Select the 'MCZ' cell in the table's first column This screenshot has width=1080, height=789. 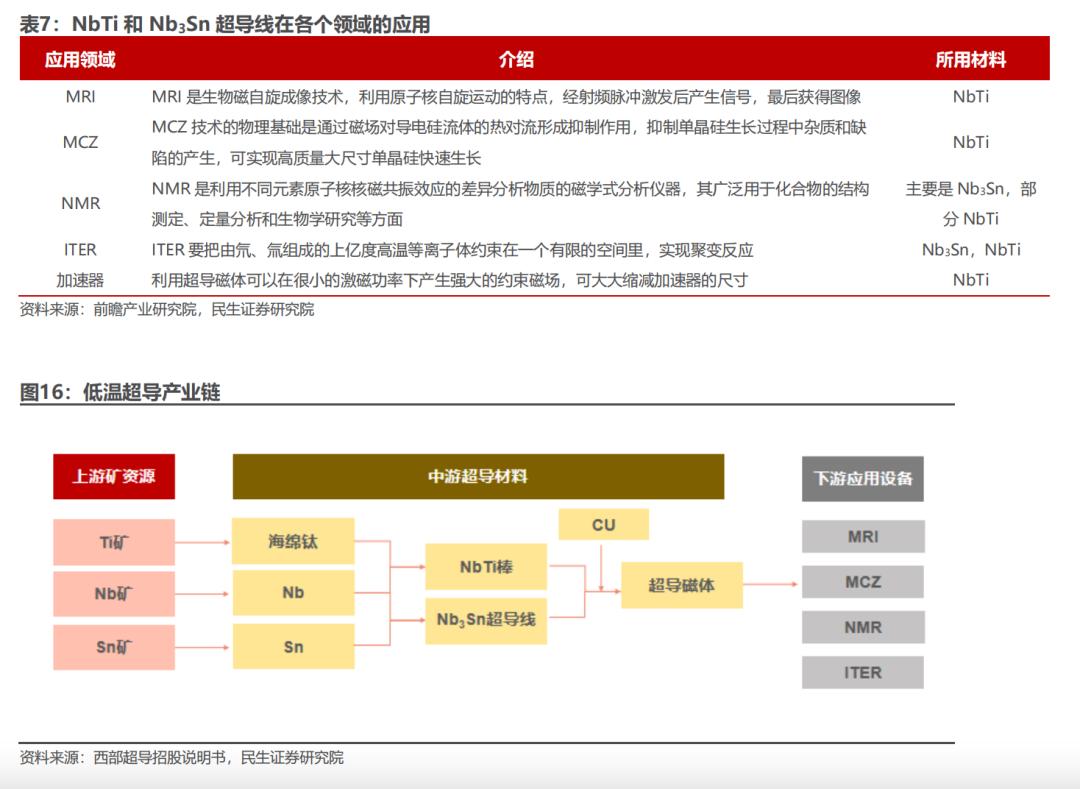coord(81,143)
